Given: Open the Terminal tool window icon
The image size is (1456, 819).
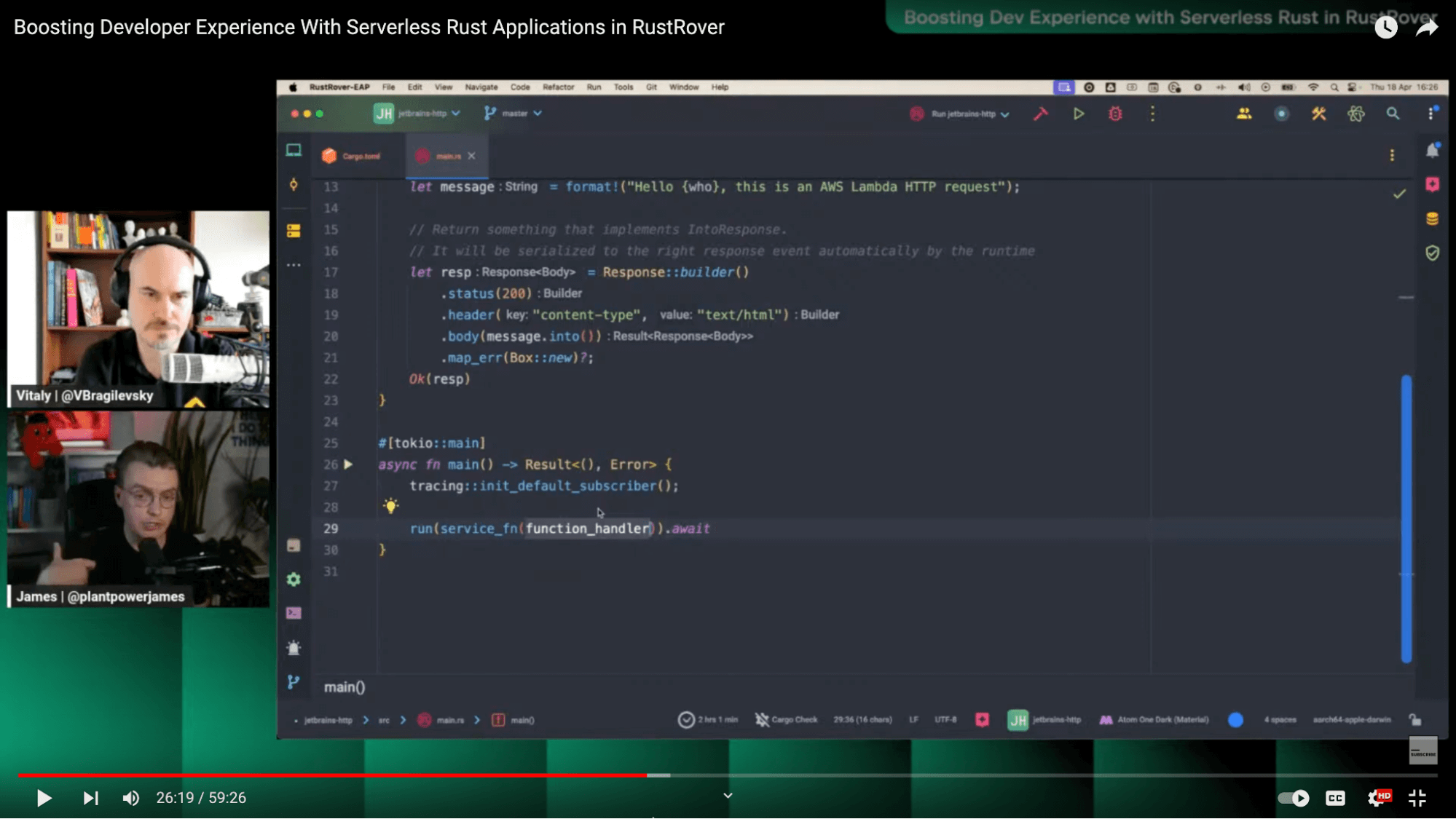Looking at the screenshot, I should 294,613.
